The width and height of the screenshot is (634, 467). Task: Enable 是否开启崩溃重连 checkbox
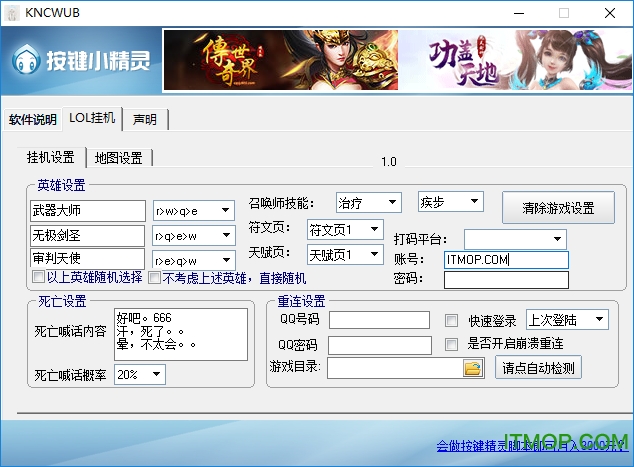coord(452,344)
